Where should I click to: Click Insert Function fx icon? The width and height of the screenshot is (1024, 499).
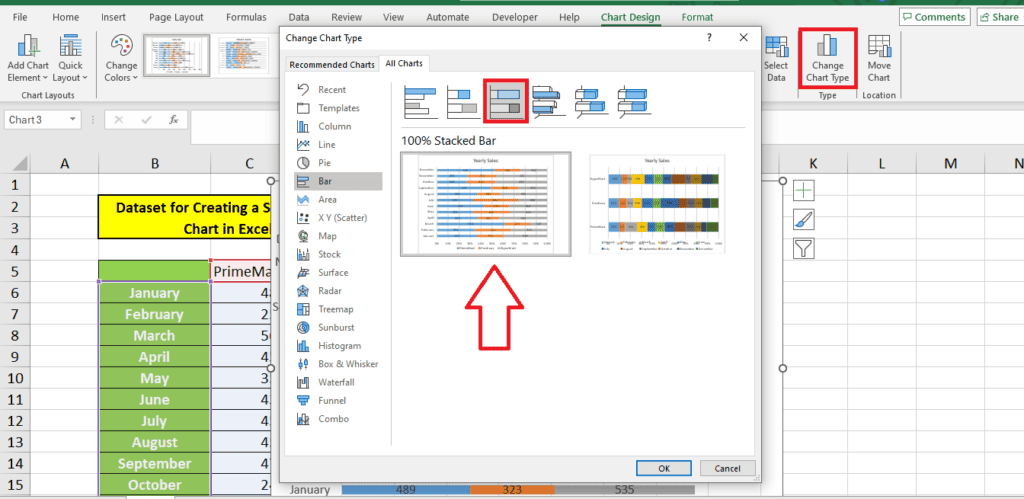tap(174, 120)
